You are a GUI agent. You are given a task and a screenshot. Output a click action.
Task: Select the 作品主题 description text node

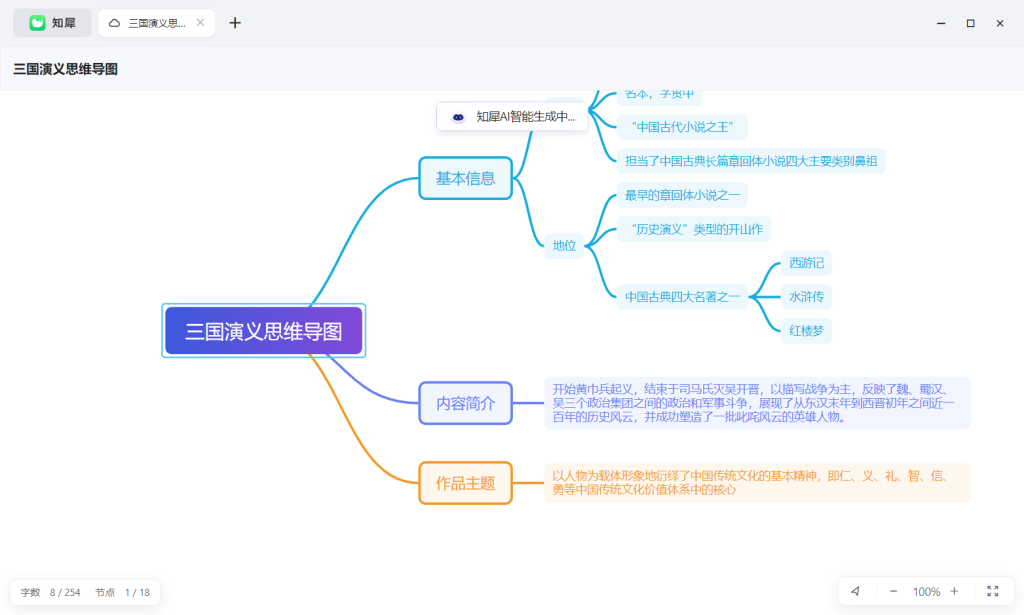click(x=758, y=483)
